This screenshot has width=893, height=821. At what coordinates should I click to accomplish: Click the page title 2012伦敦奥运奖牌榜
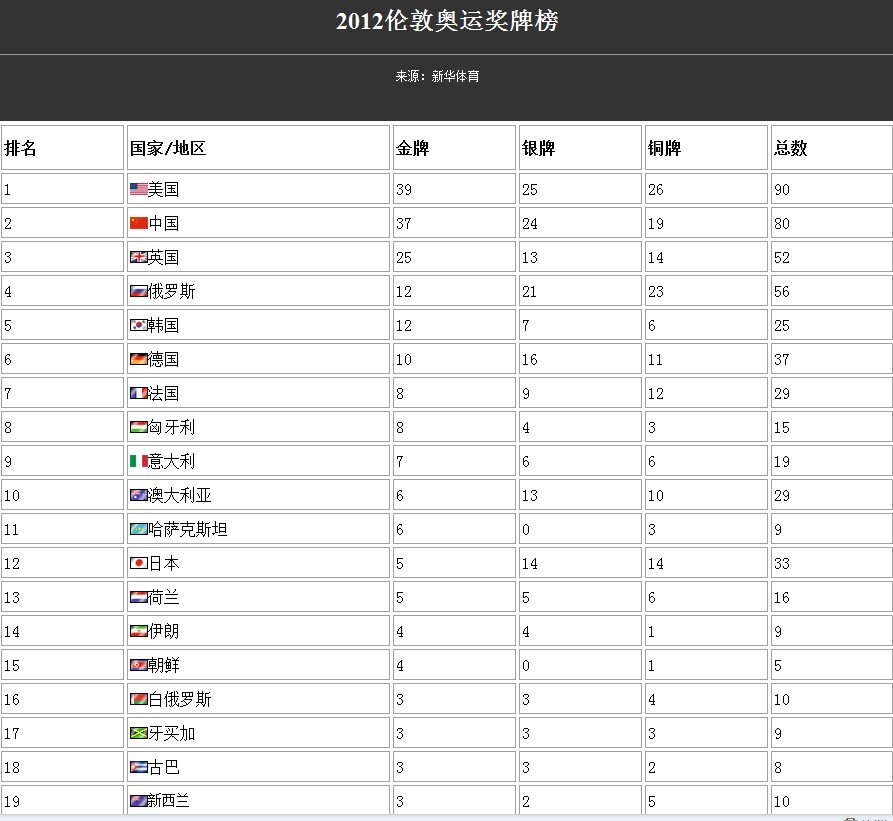(447, 21)
